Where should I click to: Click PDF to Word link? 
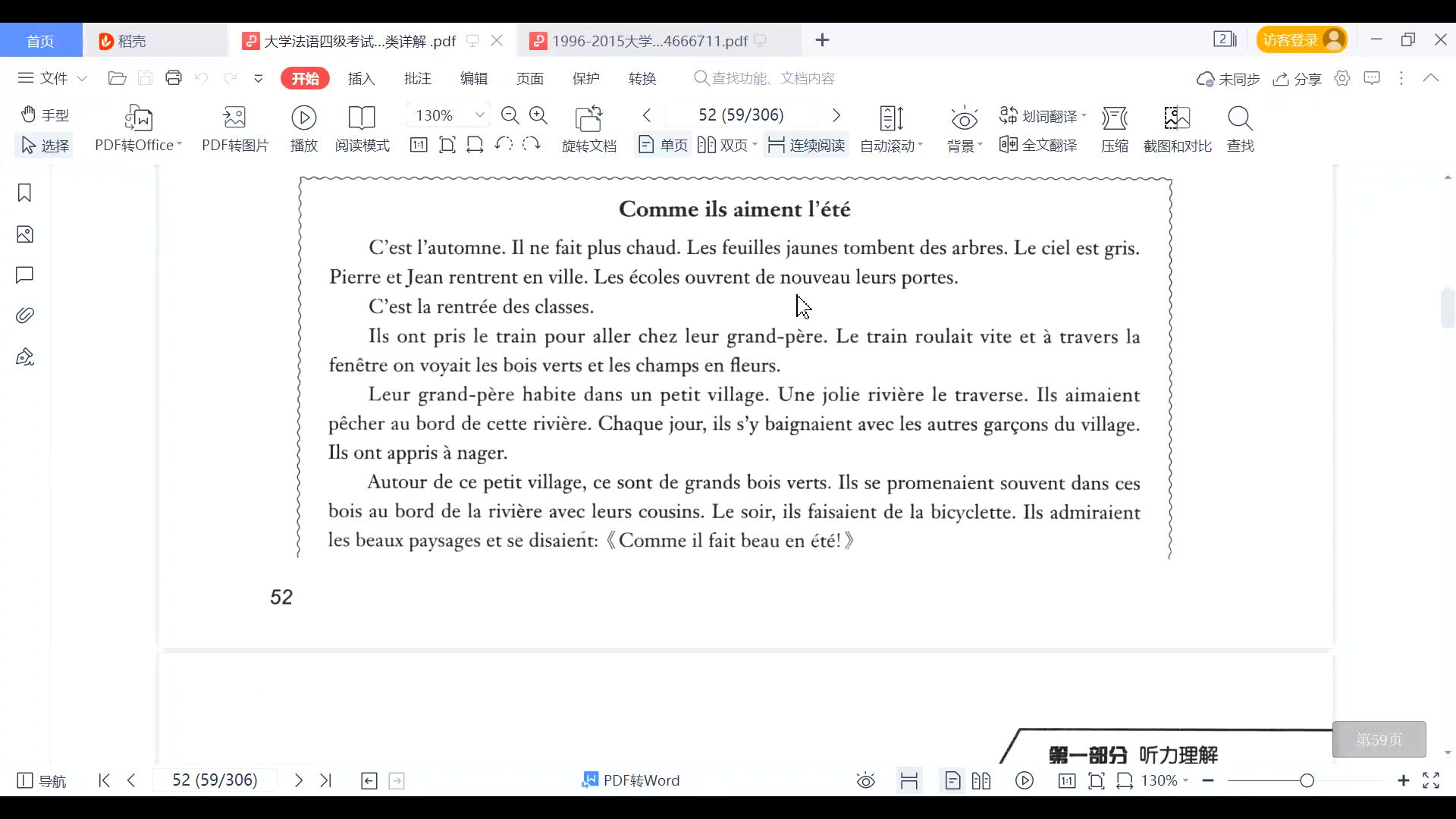631,780
